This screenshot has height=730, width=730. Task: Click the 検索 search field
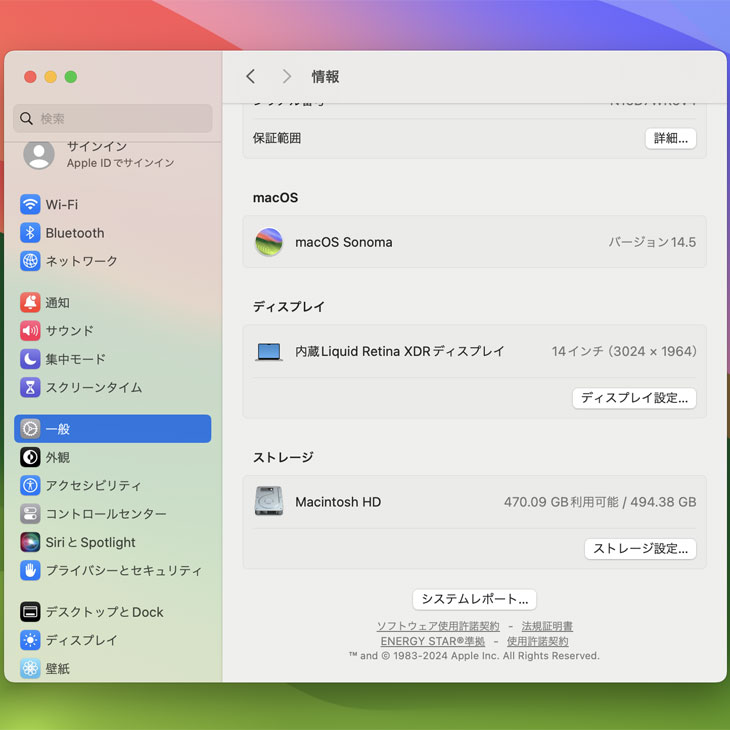pos(113,118)
